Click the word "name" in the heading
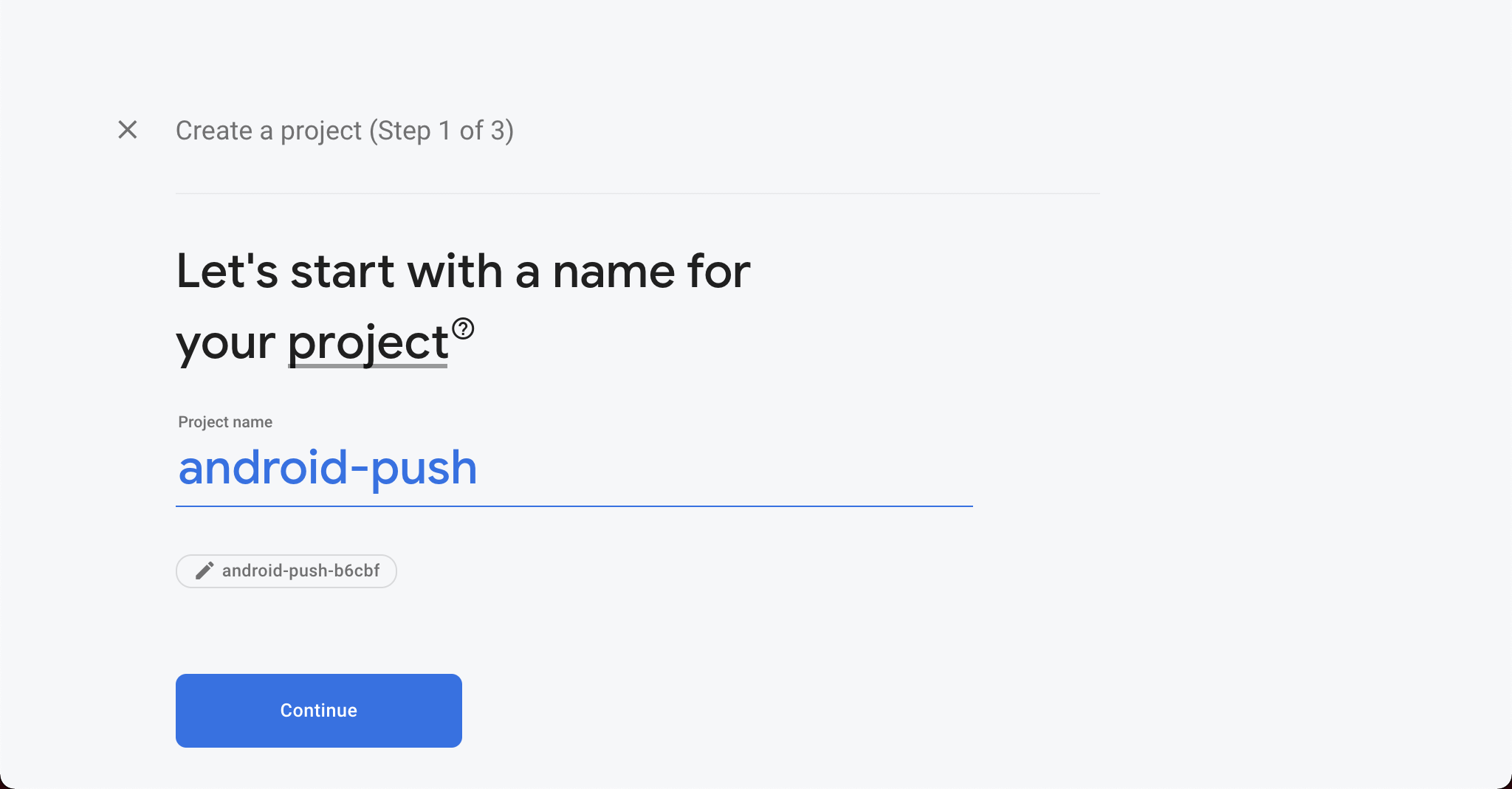This screenshot has width=1512, height=789. coord(614,271)
